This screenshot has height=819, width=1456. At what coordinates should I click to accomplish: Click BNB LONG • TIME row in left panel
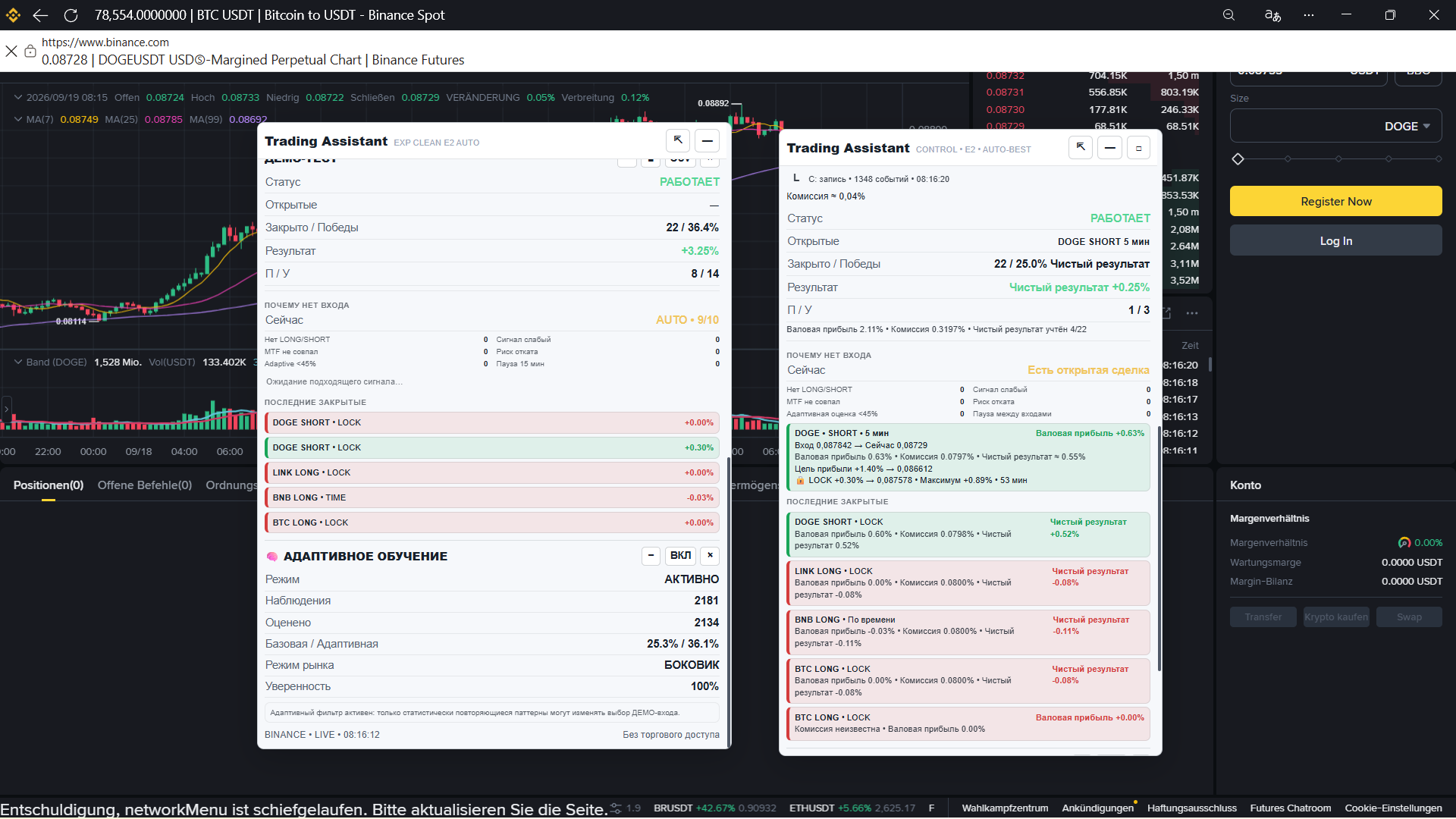[492, 497]
